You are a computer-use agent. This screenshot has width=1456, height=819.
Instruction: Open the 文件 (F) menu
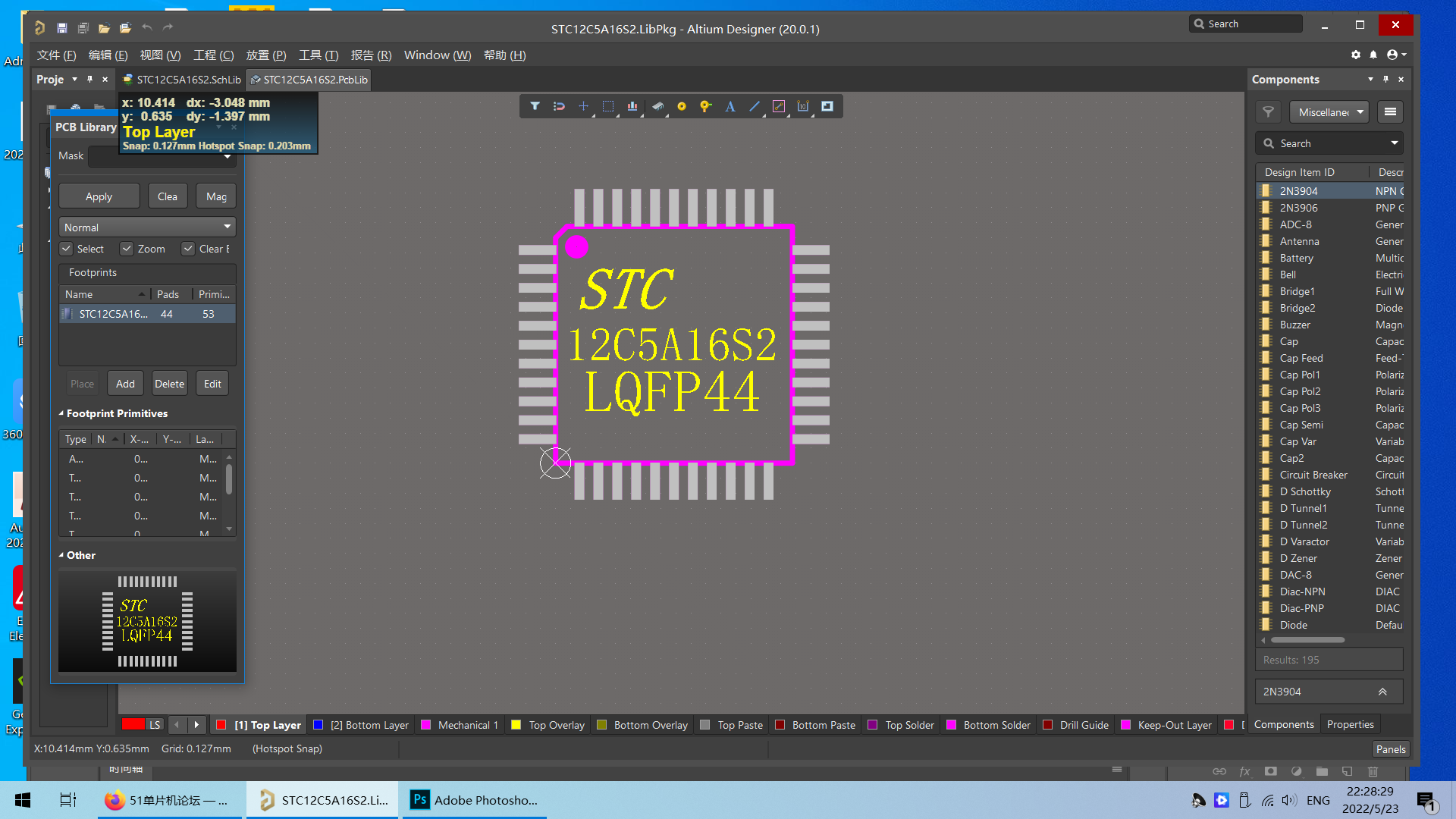[57, 55]
